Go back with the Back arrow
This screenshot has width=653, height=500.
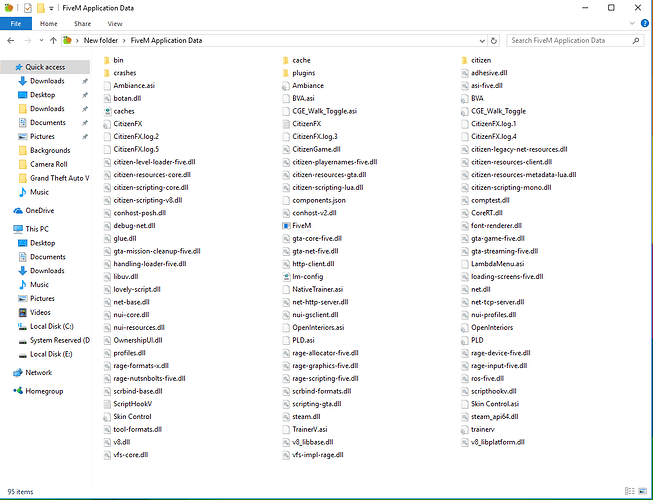[11, 40]
